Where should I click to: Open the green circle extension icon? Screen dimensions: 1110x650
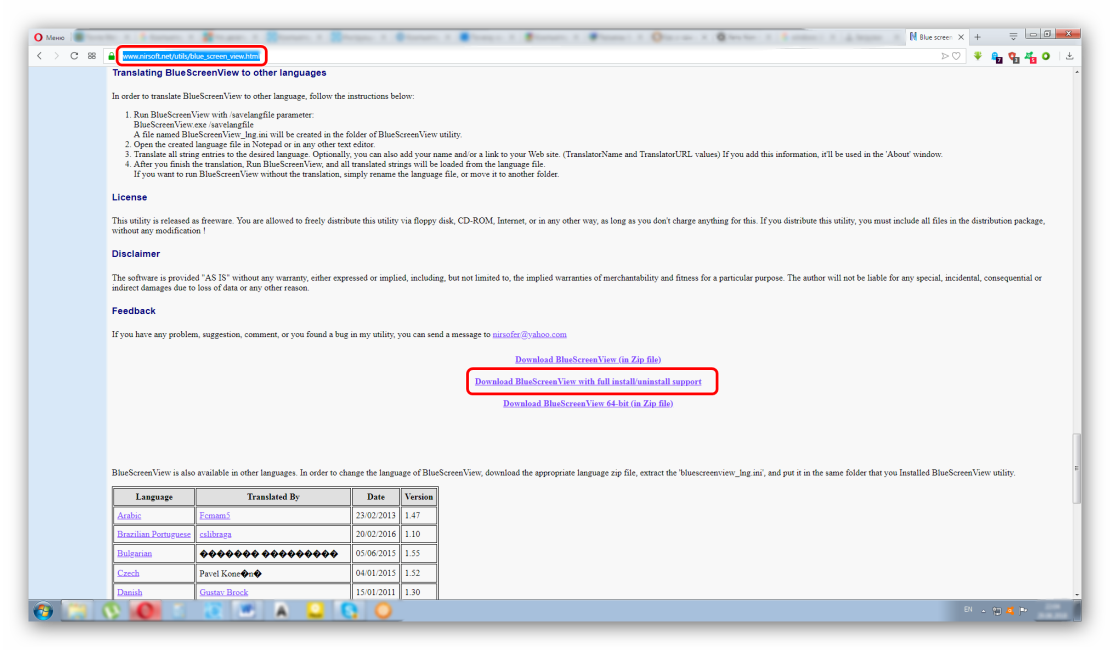coord(1046,56)
